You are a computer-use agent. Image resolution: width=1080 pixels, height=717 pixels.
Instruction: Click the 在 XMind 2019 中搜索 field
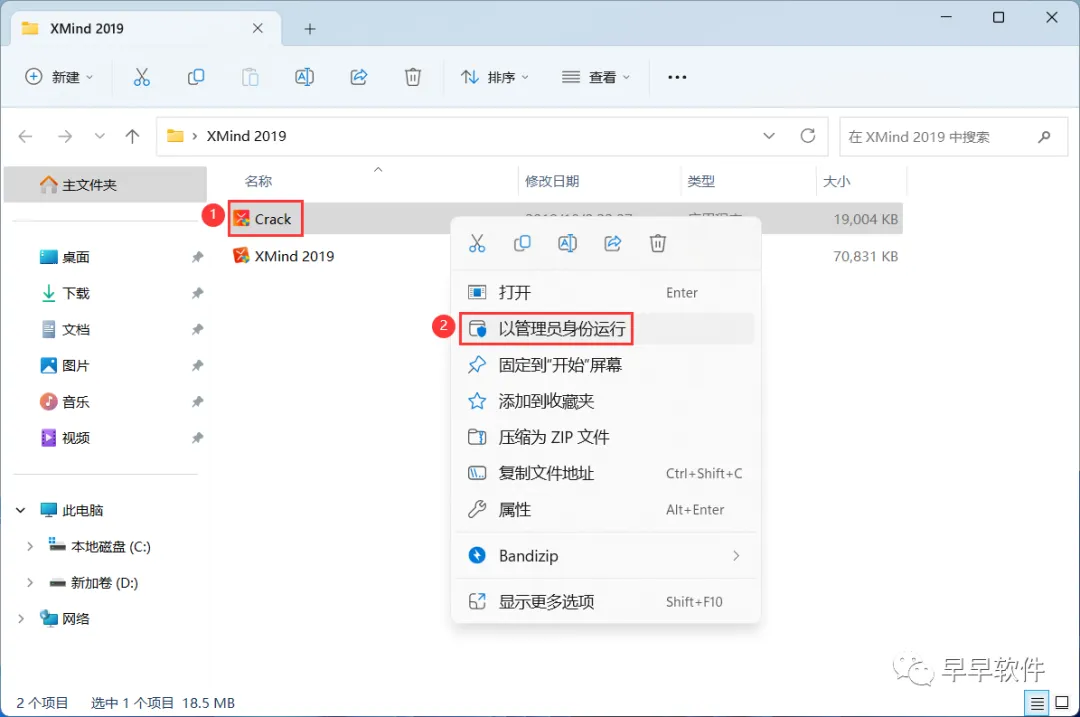point(953,136)
